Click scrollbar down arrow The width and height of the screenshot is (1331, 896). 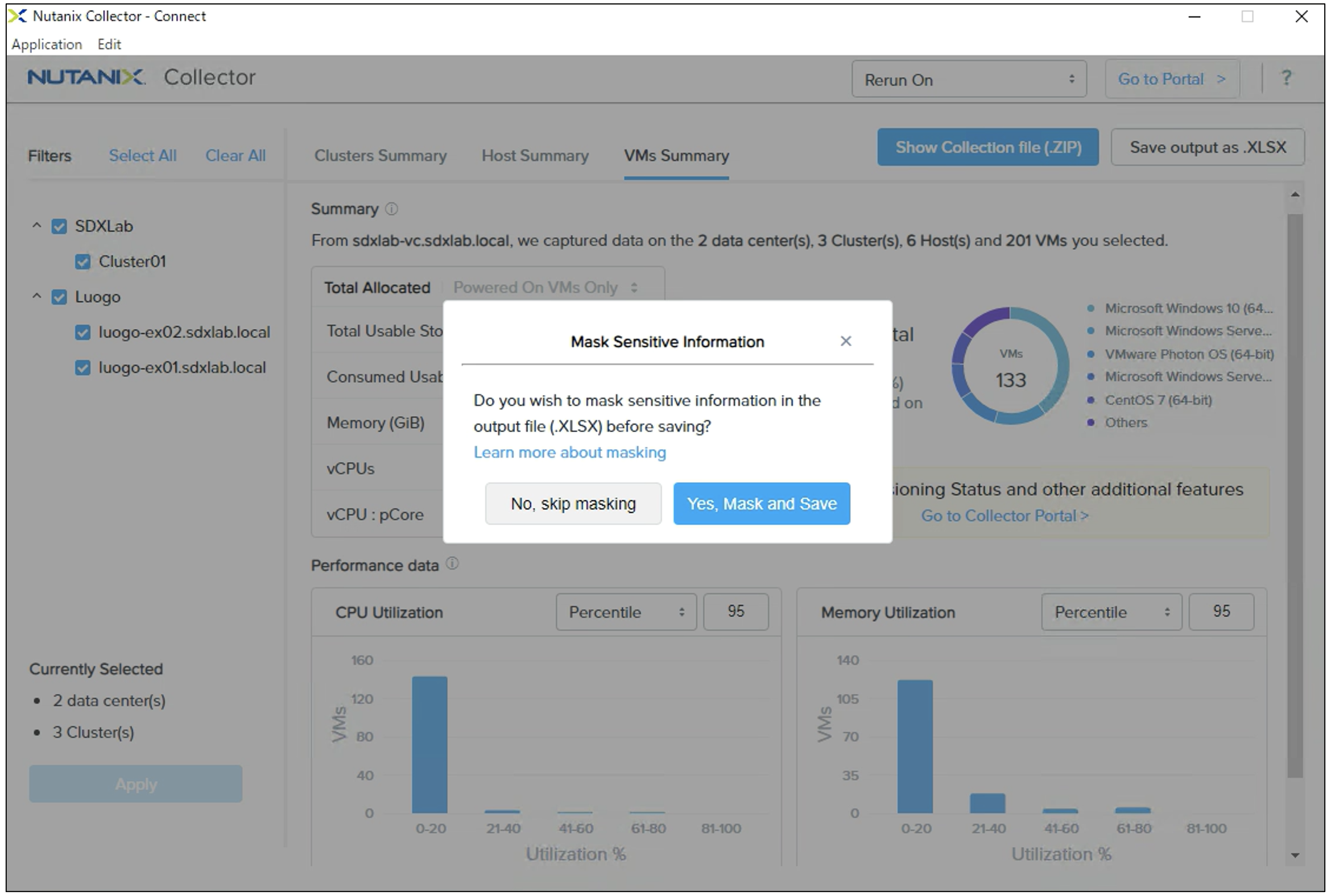[x=1295, y=856]
